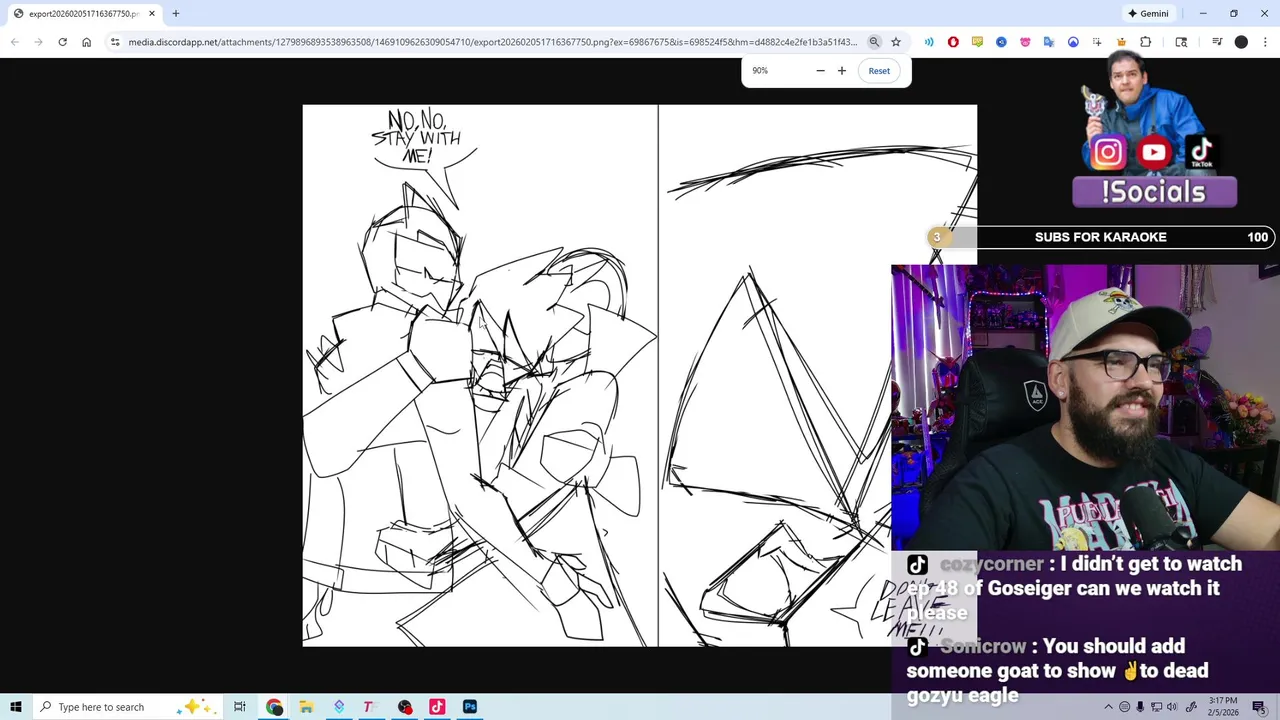Open the red shield adblock extension
This screenshot has height=720, width=1280.
point(953,42)
